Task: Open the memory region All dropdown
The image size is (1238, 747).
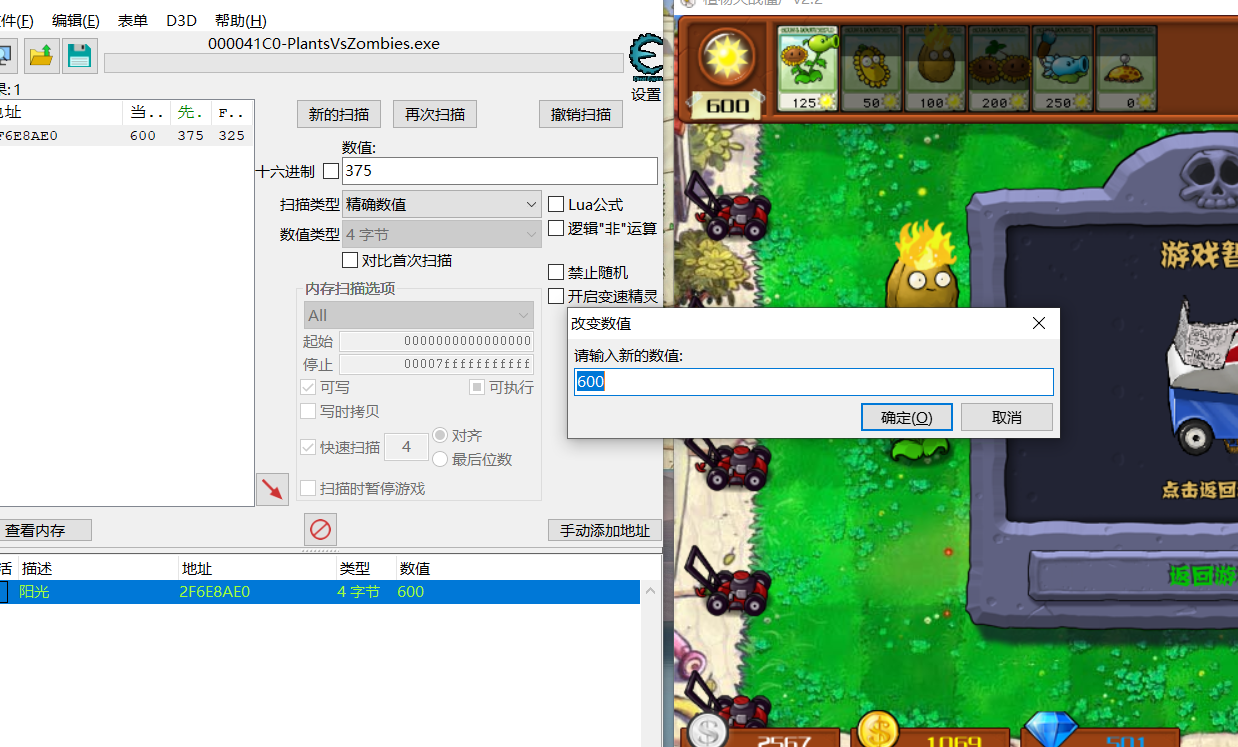Action: (x=419, y=315)
